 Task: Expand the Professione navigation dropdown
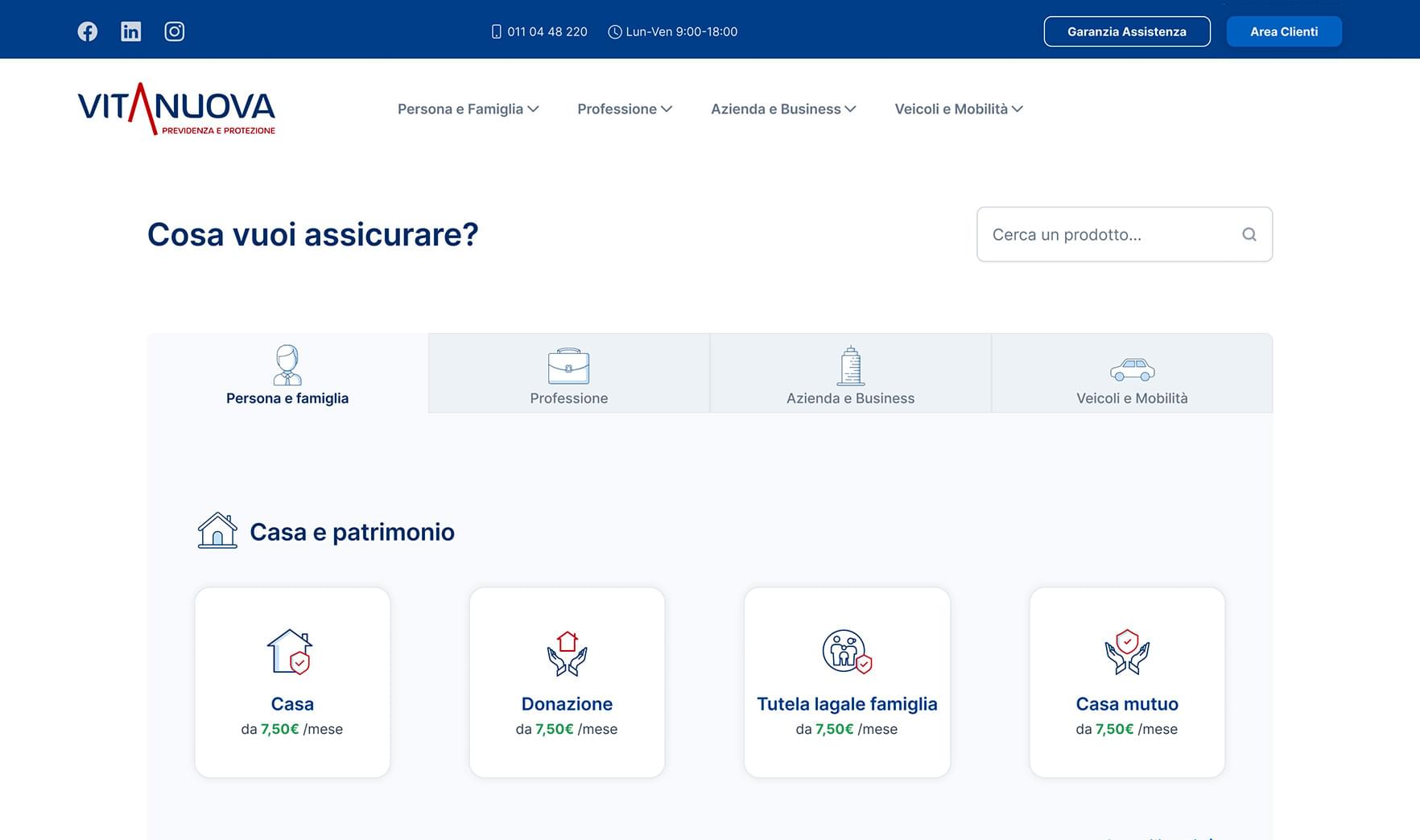[624, 109]
